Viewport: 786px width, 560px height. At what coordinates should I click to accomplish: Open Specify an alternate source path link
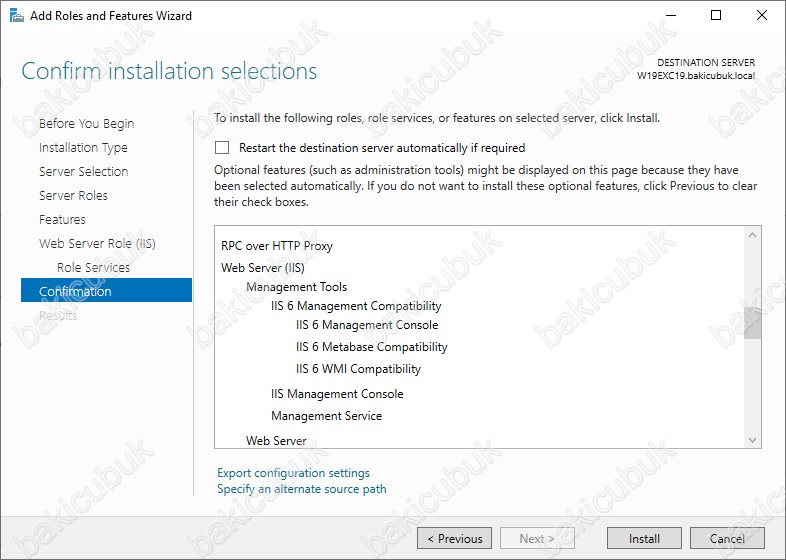click(302, 489)
